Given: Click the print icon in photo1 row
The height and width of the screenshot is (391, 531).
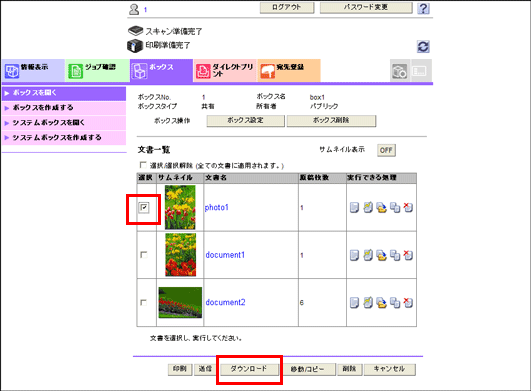Looking at the screenshot, I should point(354,207).
